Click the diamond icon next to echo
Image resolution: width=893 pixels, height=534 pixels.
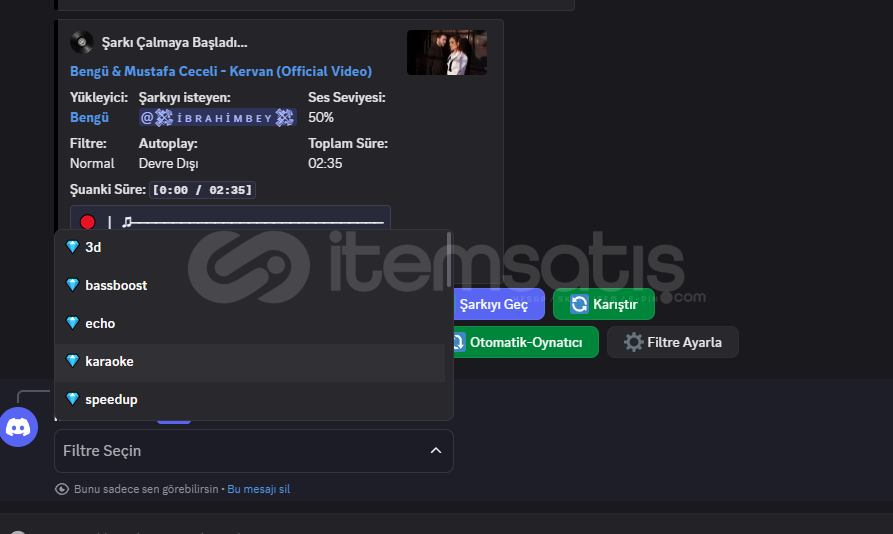(72, 323)
